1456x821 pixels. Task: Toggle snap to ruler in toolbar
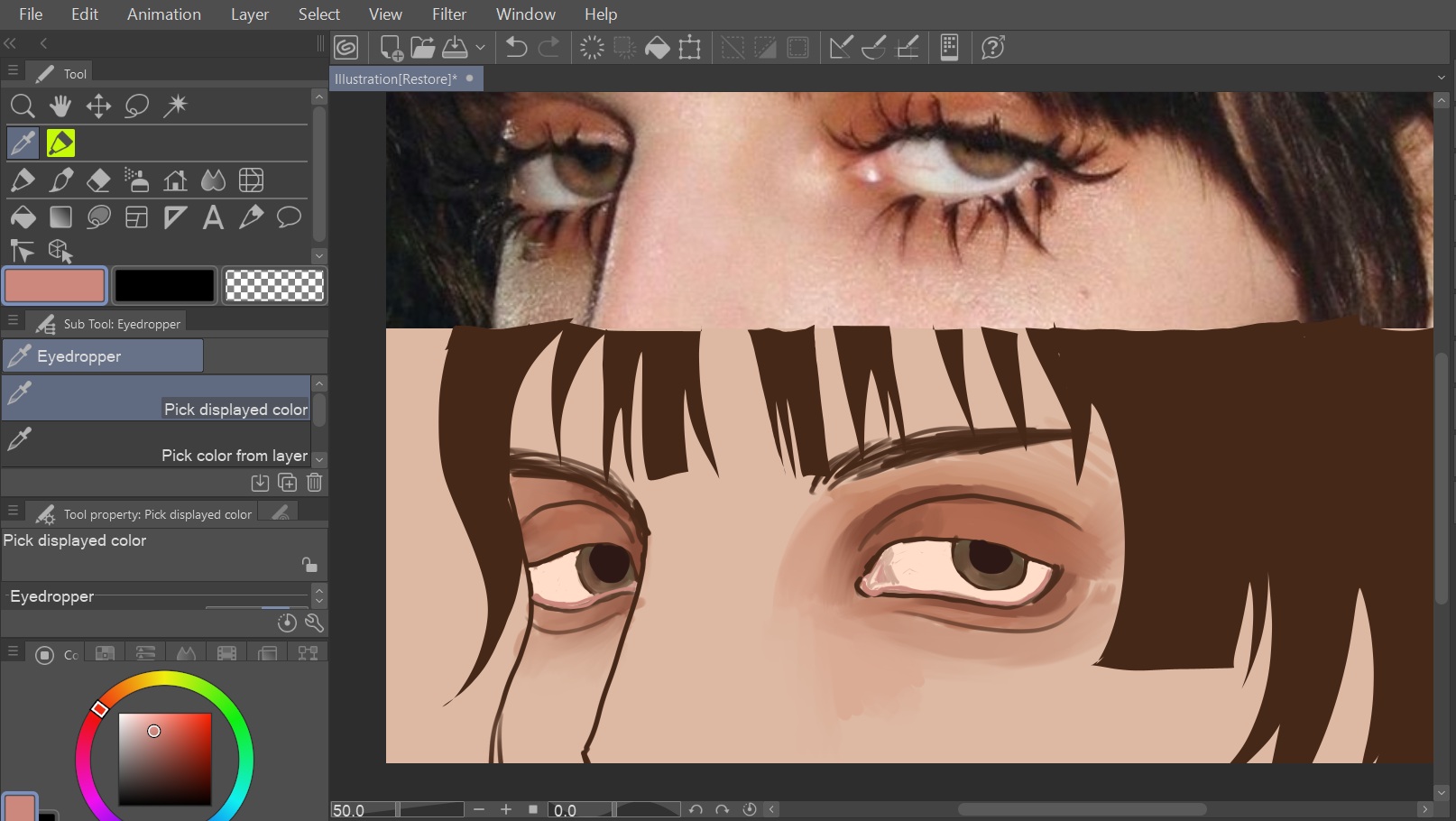point(841,47)
